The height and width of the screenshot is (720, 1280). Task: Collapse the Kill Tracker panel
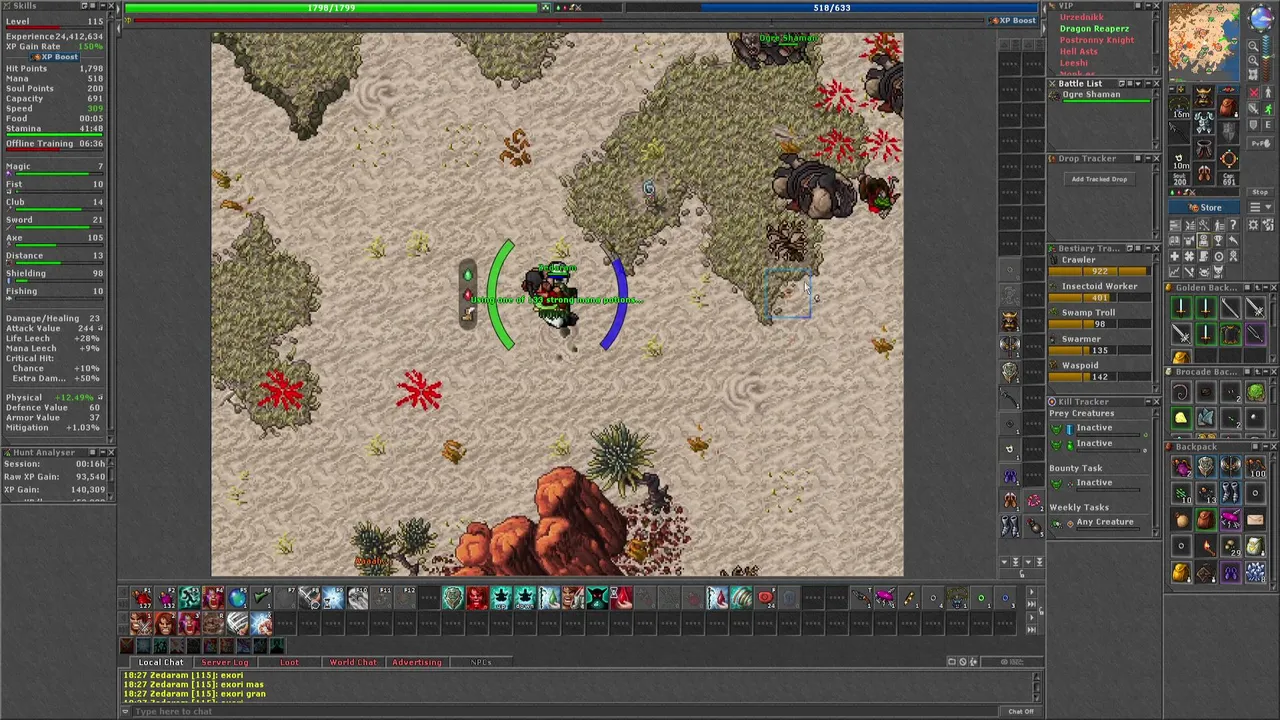coord(1148,401)
